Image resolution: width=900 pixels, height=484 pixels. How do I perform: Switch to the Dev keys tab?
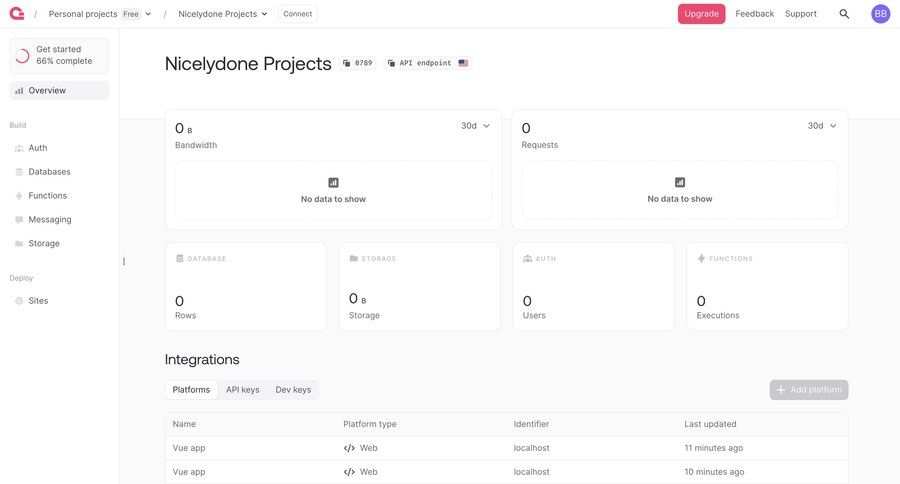click(293, 390)
